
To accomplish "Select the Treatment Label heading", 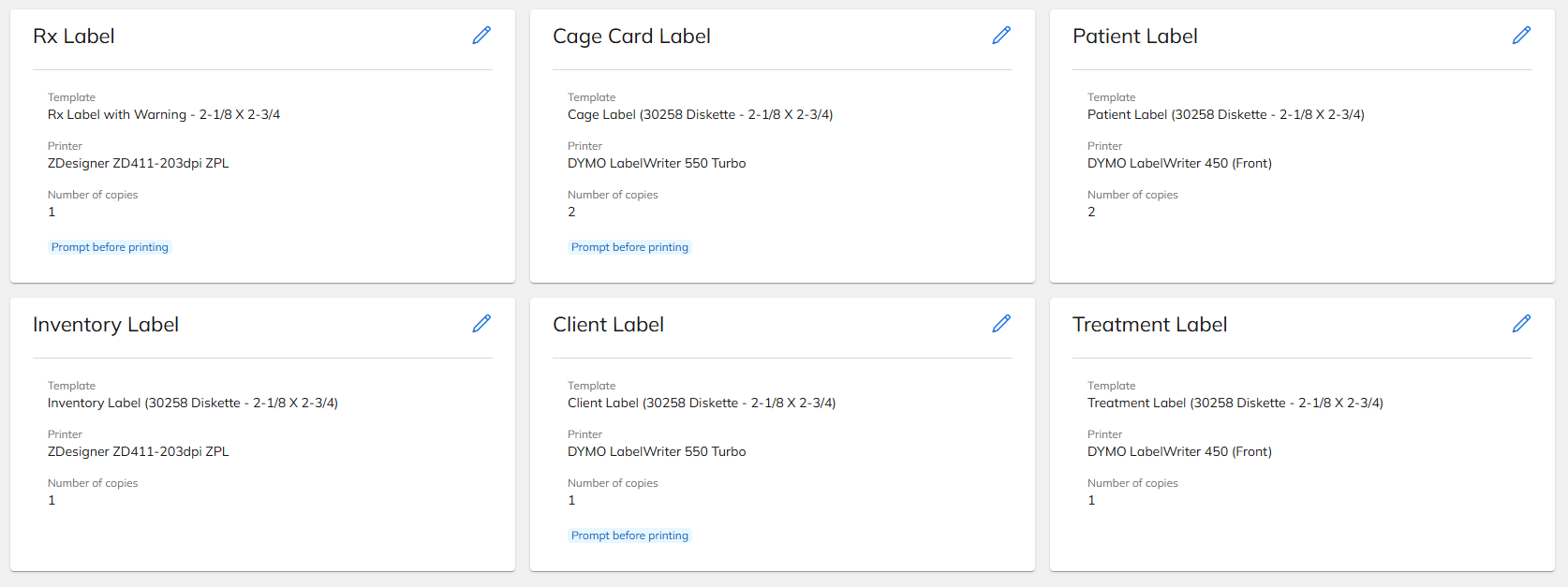I will coord(1149,325).
